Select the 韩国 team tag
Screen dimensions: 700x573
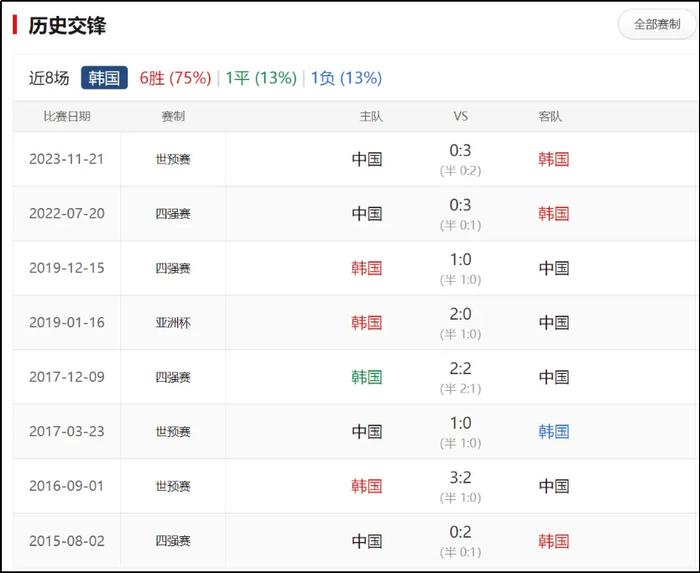click(x=104, y=78)
